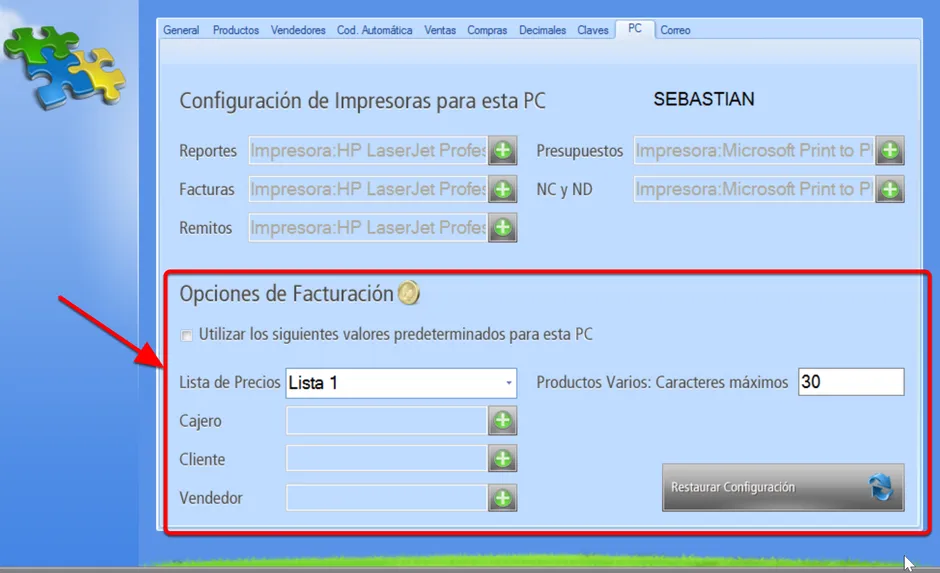Select the PC tab
Screen dimensions: 940x573
click(x=635, y=28)
